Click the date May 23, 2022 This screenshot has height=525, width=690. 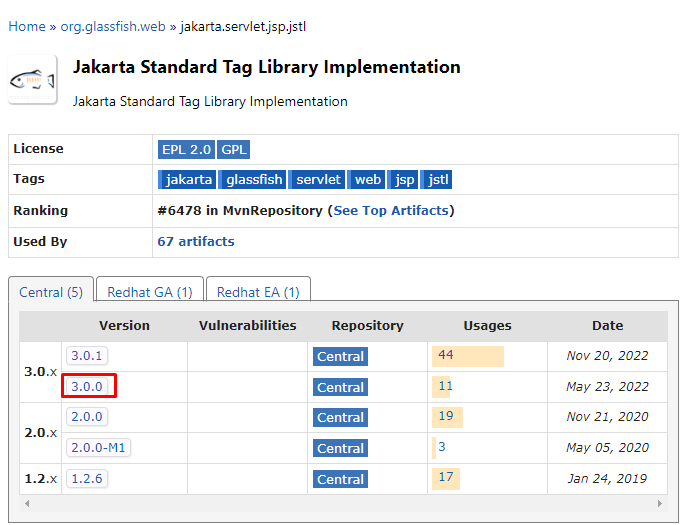(607, 386)
